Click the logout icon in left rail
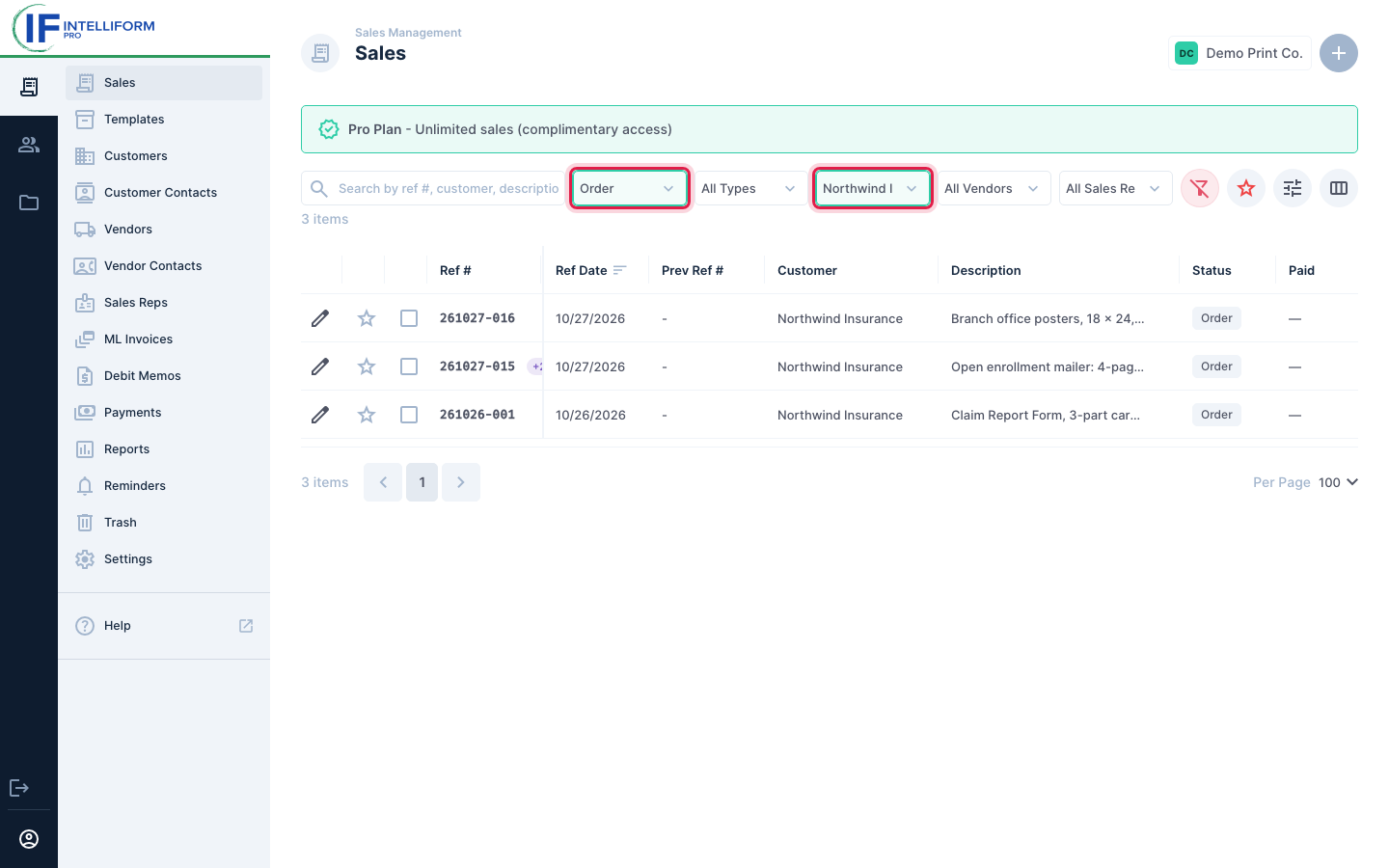Image resolution: width=1389 pixels, height=868 pixels. (19, 788)
